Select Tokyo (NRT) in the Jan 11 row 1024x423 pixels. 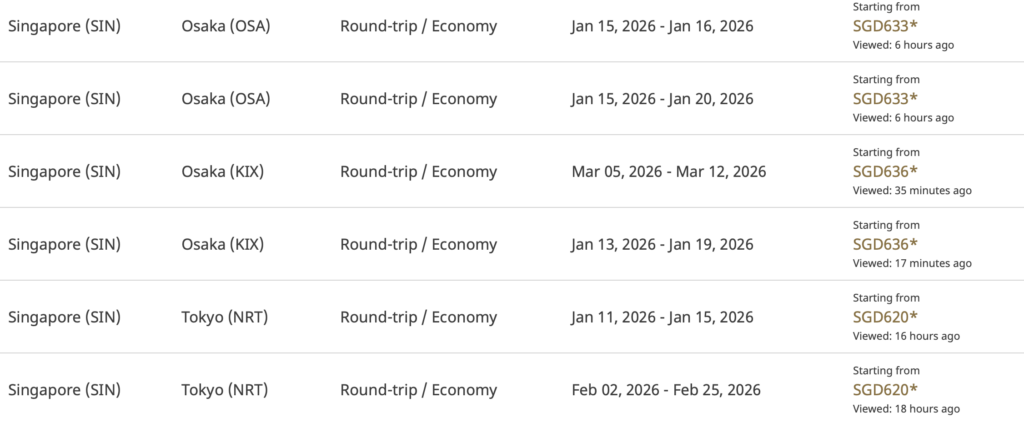(225, 318)
